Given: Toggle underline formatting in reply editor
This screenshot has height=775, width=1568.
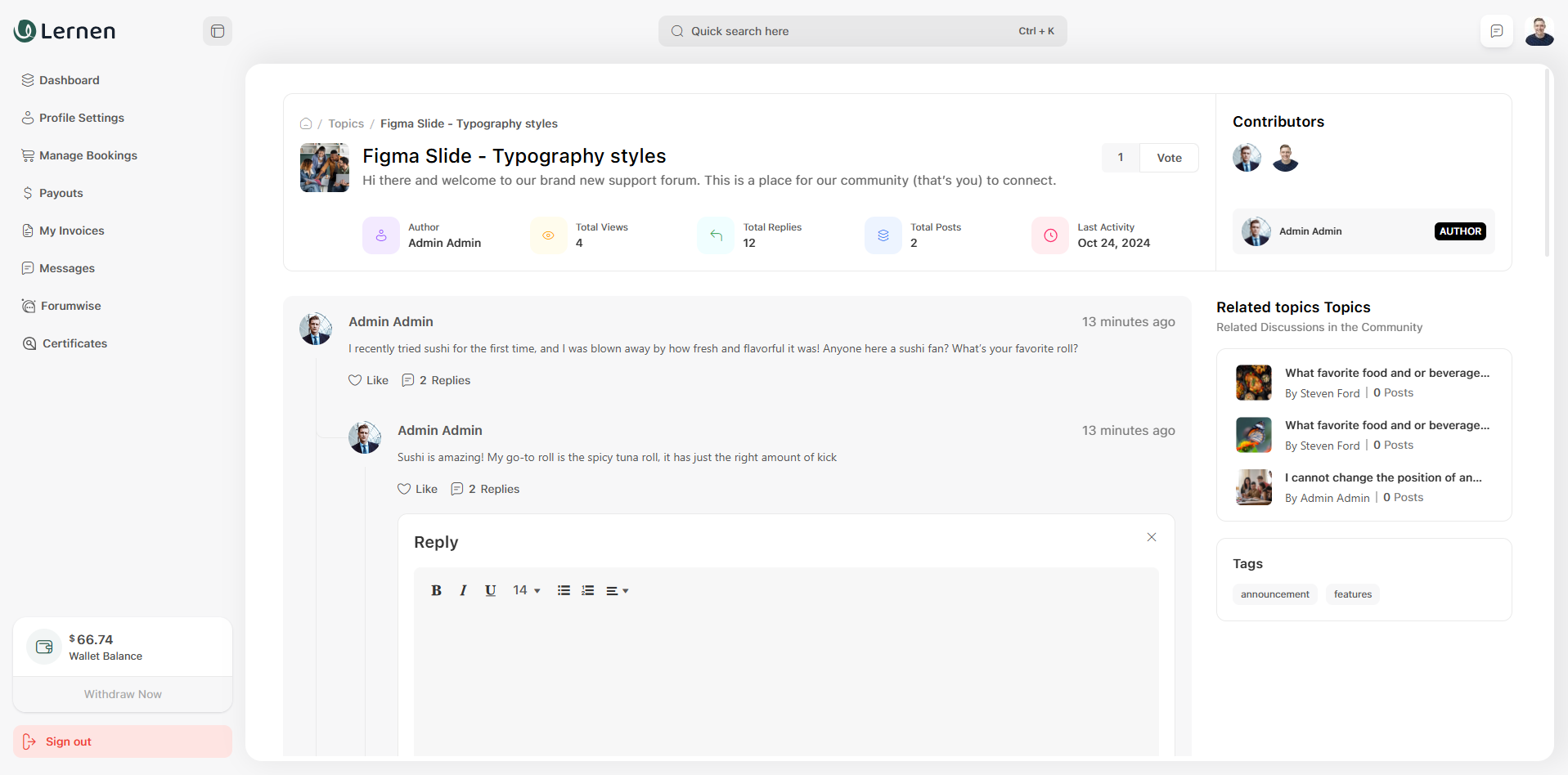Looking at the screenshot, I should (x=490, y=590).
